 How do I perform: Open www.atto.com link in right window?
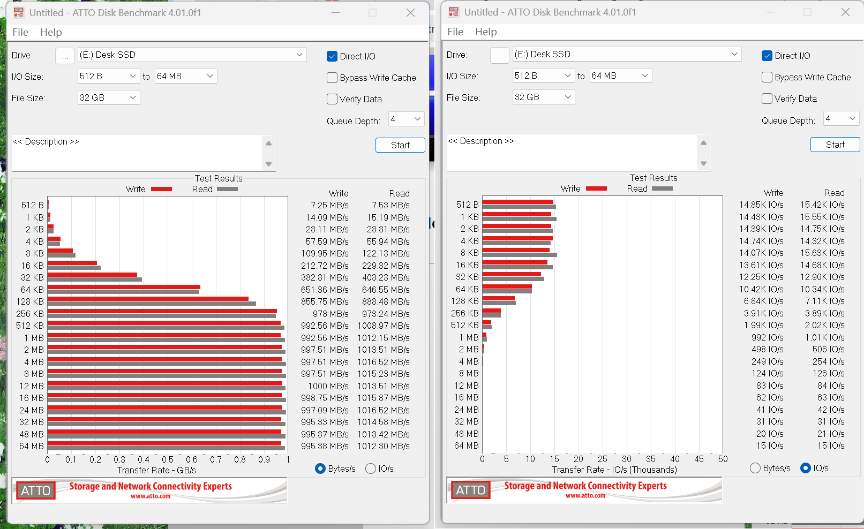[x=585, y=495]
